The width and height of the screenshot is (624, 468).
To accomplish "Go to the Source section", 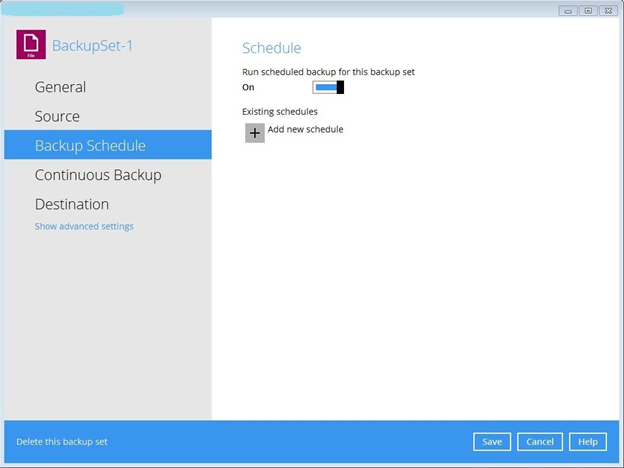I will 57,116.
